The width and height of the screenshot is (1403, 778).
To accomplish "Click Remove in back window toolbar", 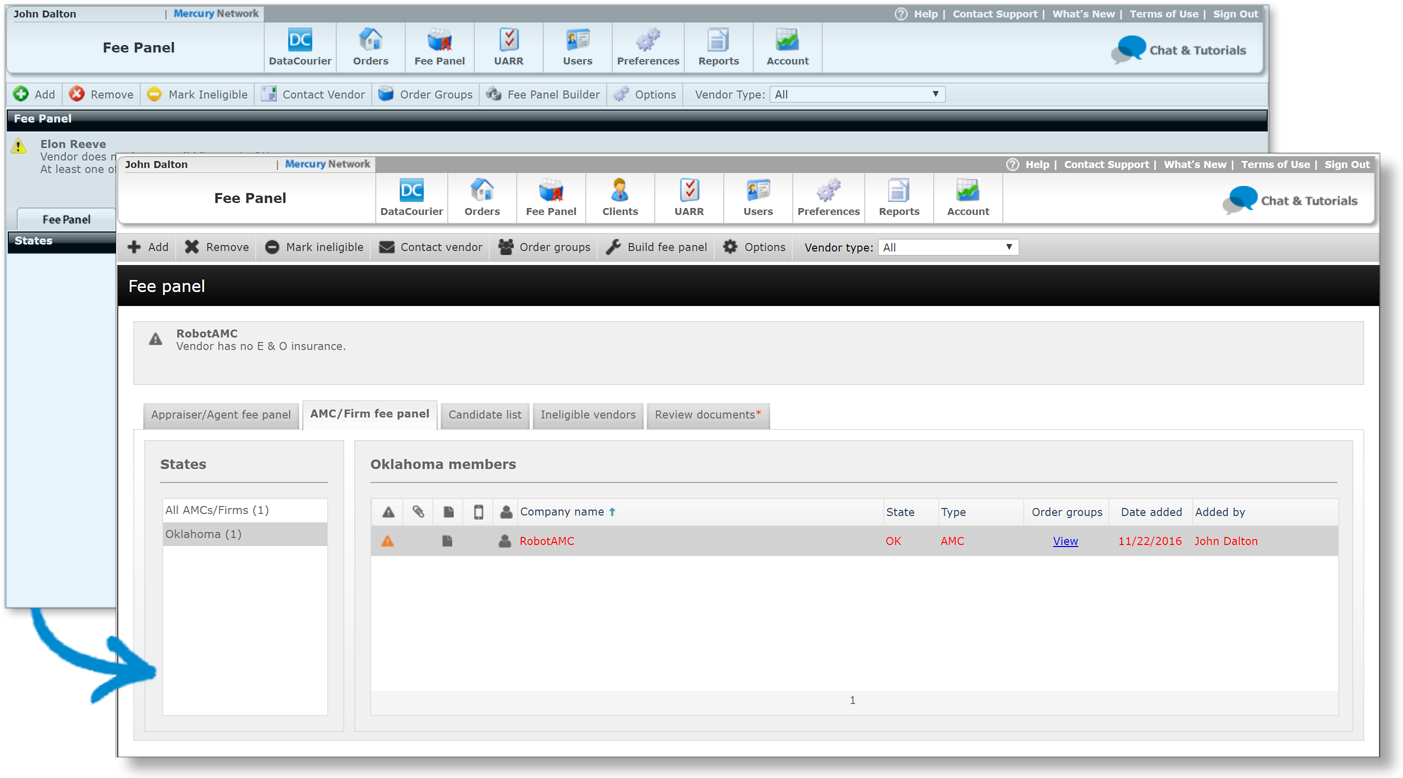I will pyautogui.click(x=101, y=94).
